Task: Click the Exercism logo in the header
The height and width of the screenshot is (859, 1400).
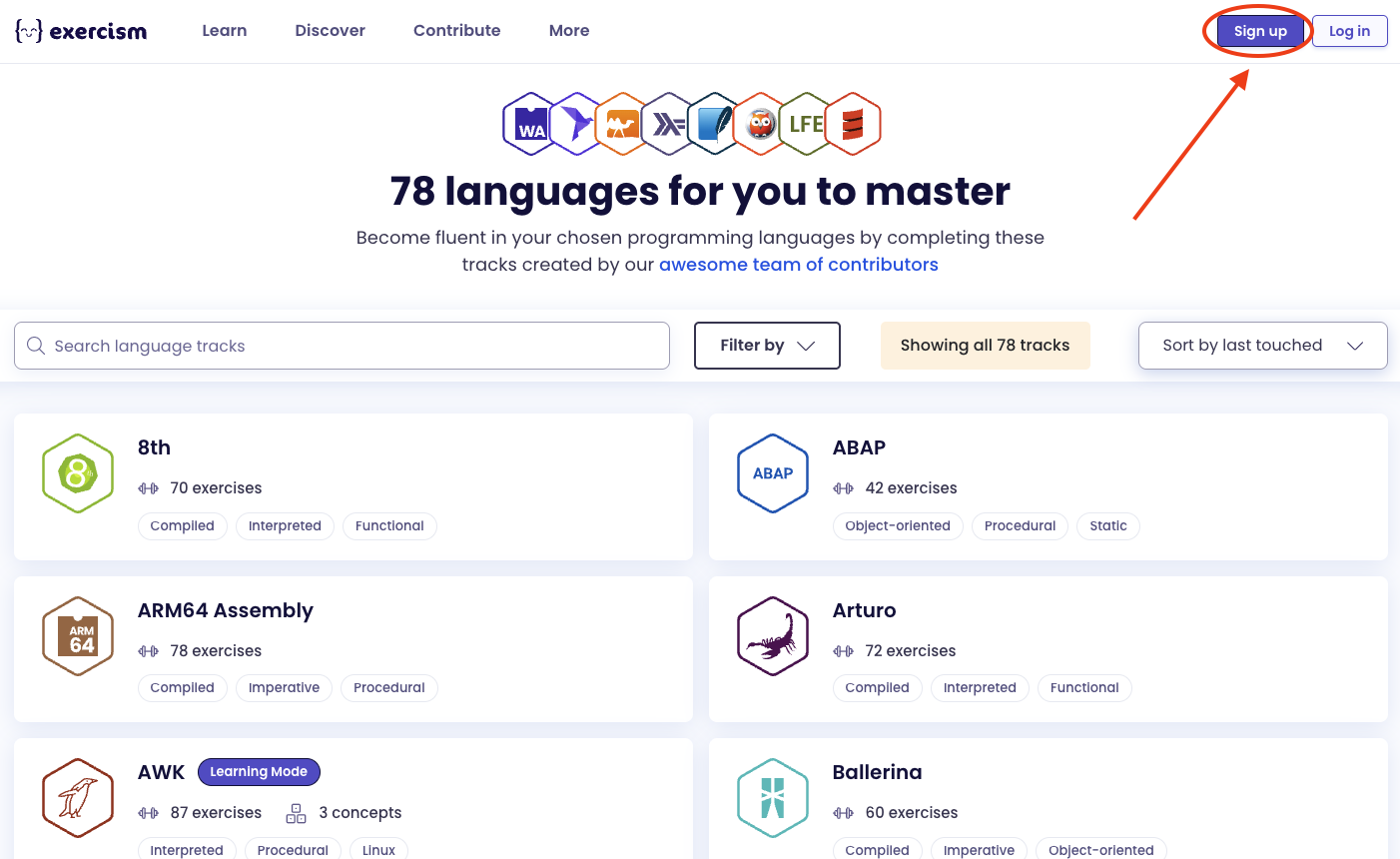Action: point(80,30)
